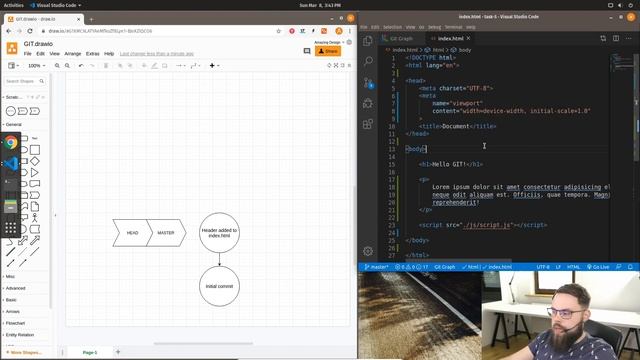Open the editor more actions ellipsis
The image size is (640, 360).
pyautogui.click(x=629, y=38)
